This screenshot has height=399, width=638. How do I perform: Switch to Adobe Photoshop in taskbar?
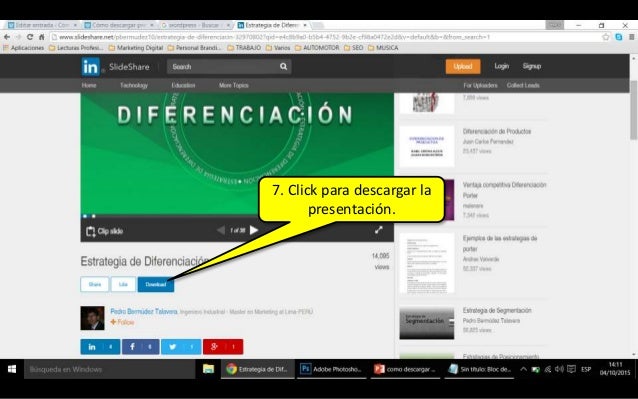[332, 369]
